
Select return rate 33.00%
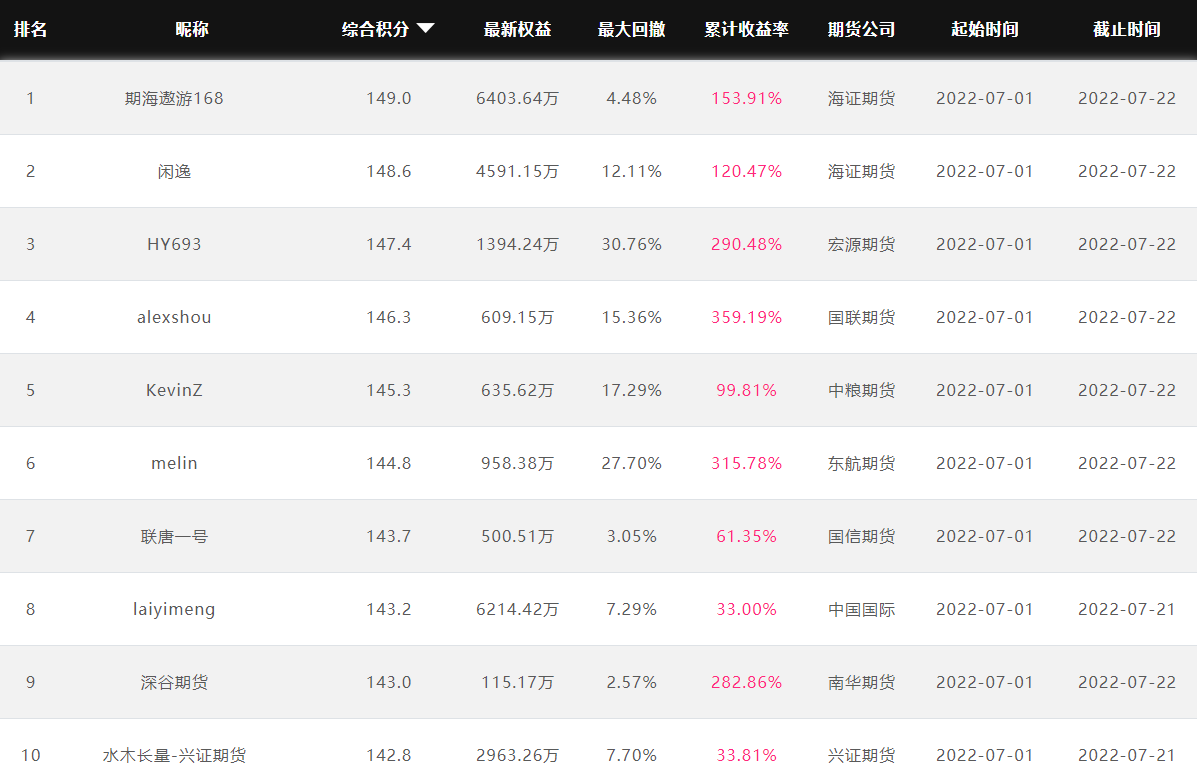tap(747, 609)
